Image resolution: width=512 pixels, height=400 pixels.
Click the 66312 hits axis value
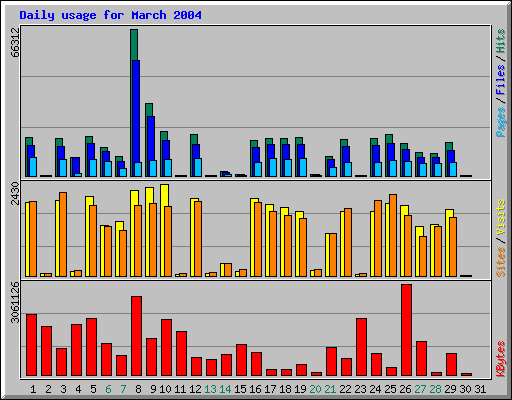click(x=15, y=43)
